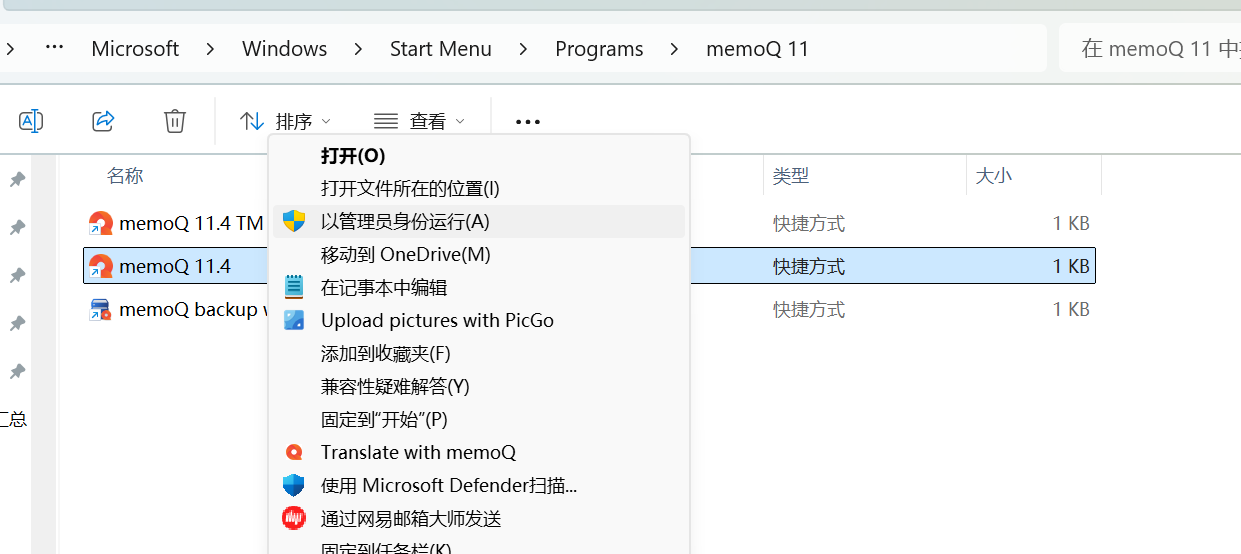Sort by 名称 column header
This screenshot has width=1241, height=554.
point(125,176)
